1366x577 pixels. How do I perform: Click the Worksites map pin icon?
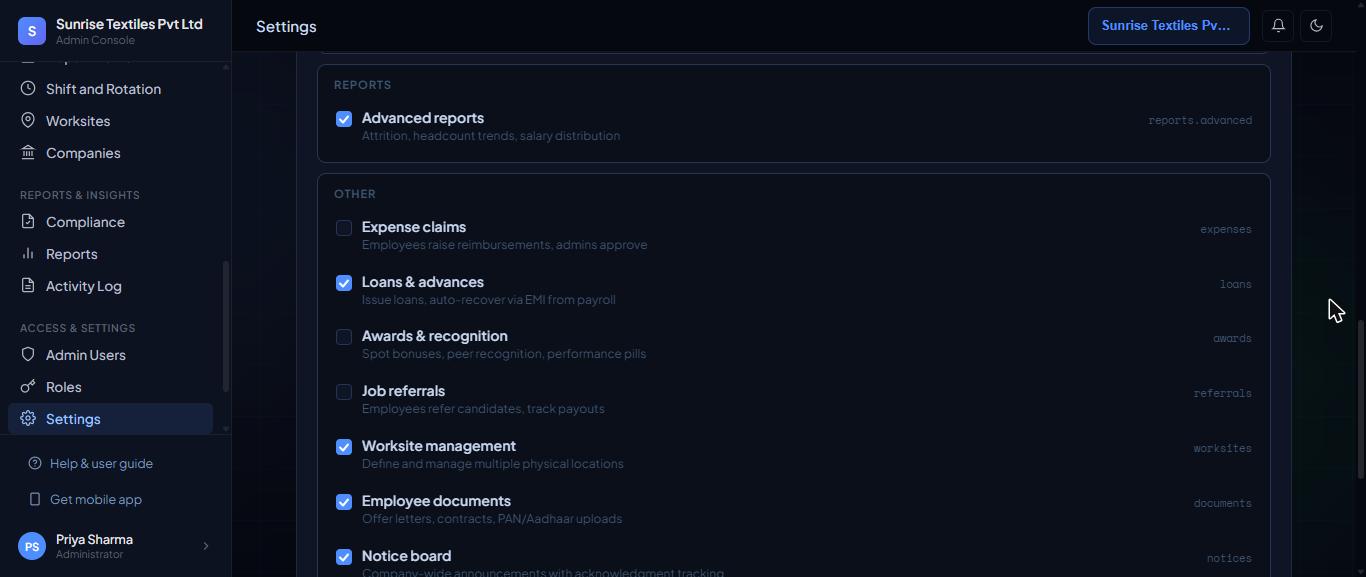pyautogui.click(x=28, y=121)
